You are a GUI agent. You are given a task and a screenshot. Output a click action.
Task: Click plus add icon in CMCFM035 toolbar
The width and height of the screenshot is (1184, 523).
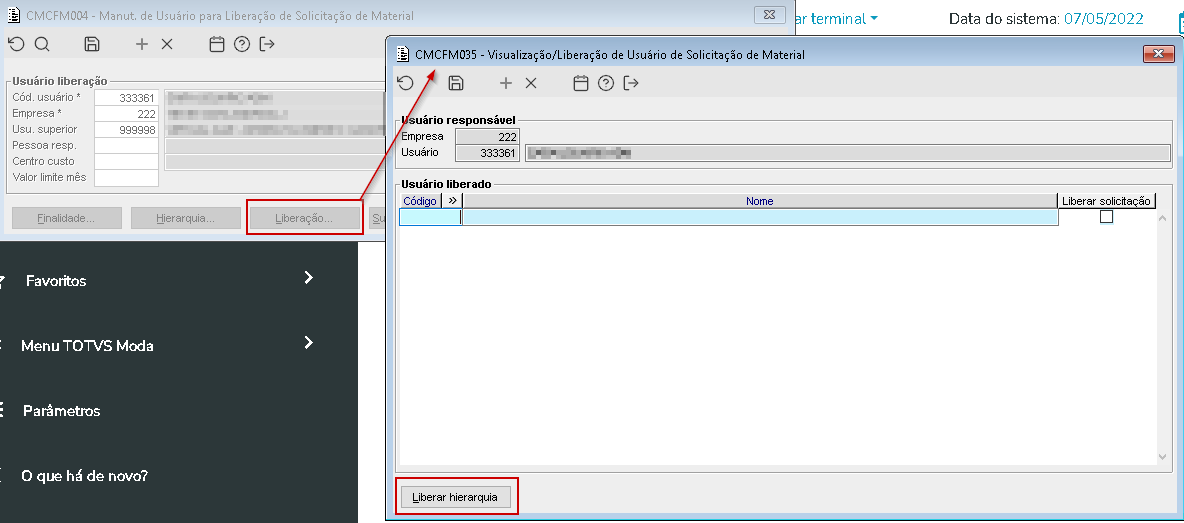coord(506,83)
